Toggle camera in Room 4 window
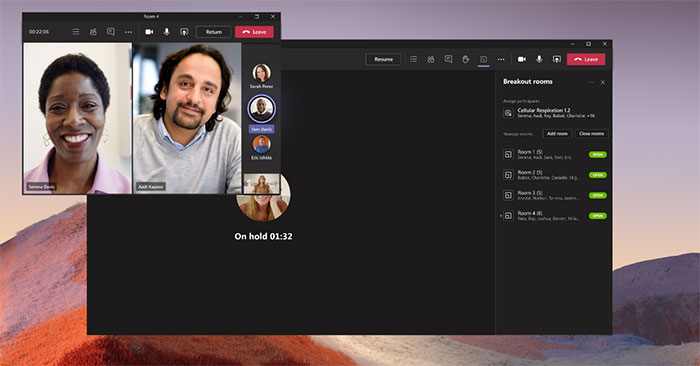 click(x=149, y=32)
